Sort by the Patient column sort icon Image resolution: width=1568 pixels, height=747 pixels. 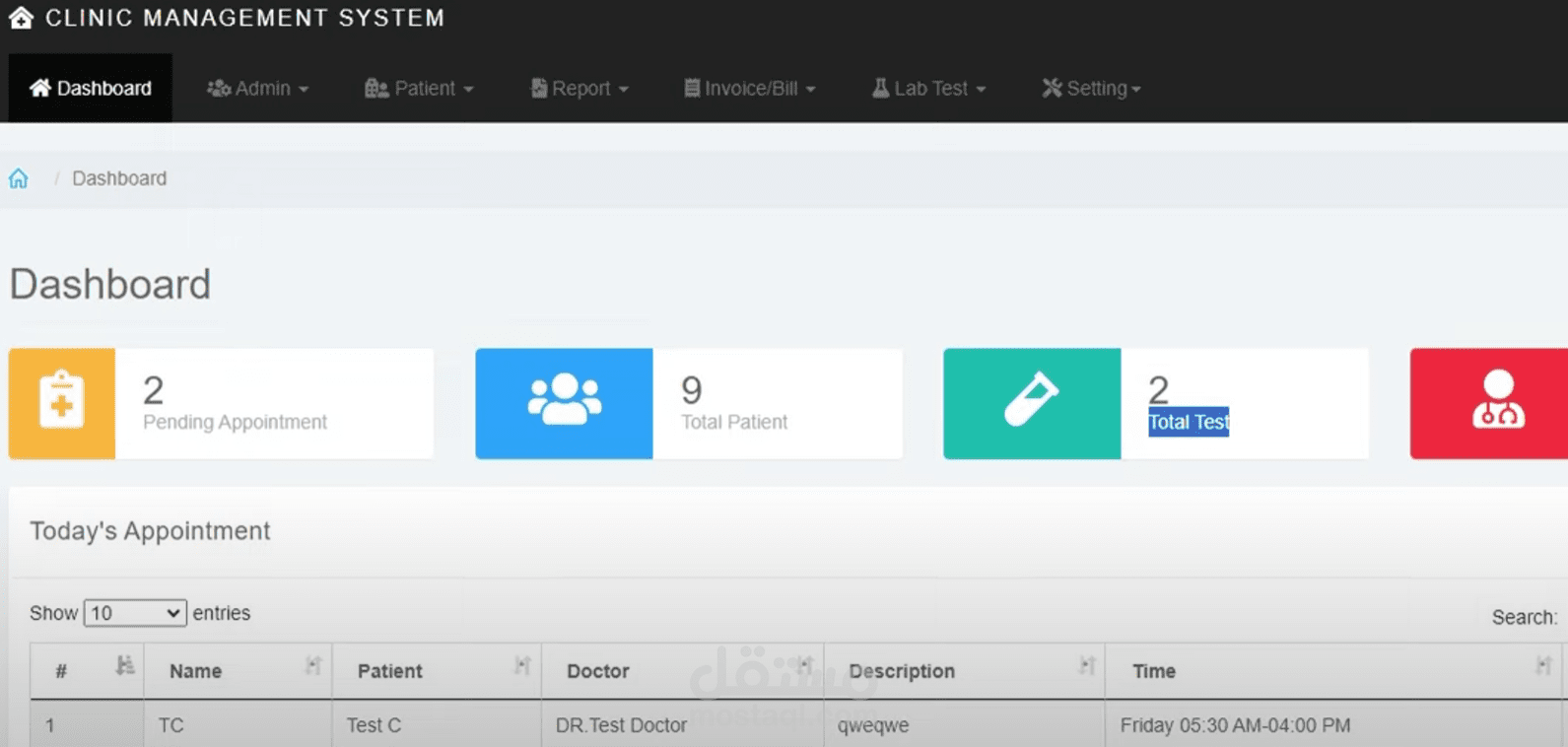coord(522,665)
